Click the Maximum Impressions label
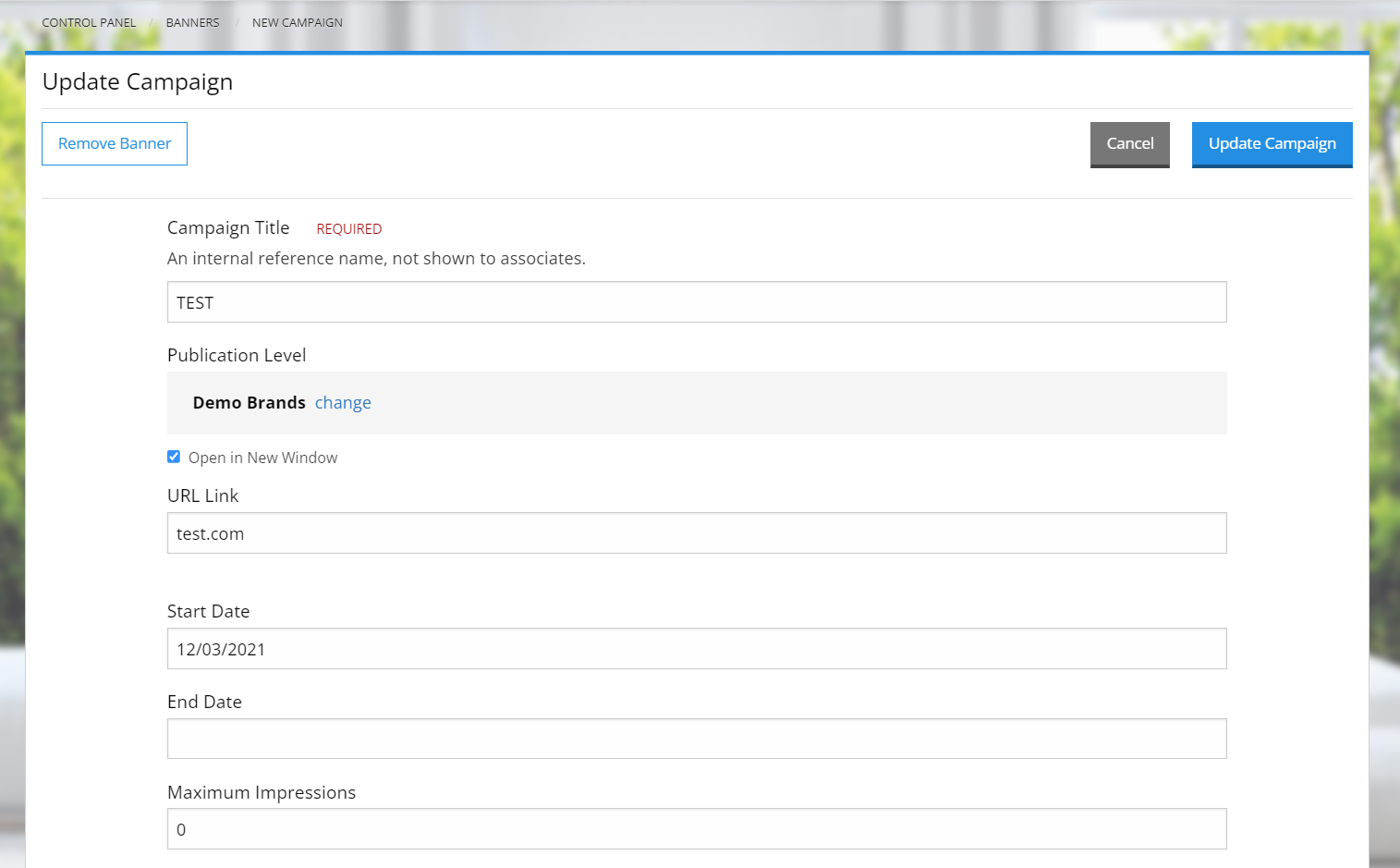The width and height of the screenshot is (1400, 868). tap(261, 793)
